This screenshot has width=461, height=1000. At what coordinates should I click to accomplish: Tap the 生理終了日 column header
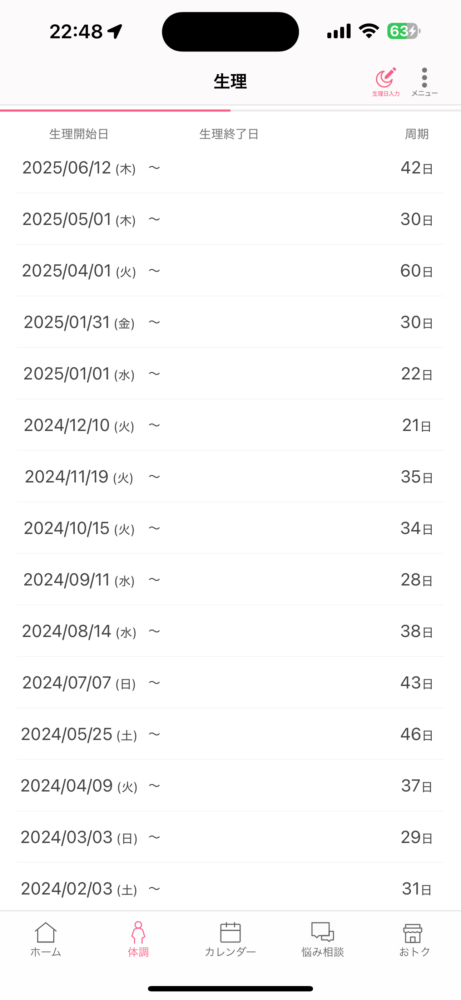pos(229,134)
